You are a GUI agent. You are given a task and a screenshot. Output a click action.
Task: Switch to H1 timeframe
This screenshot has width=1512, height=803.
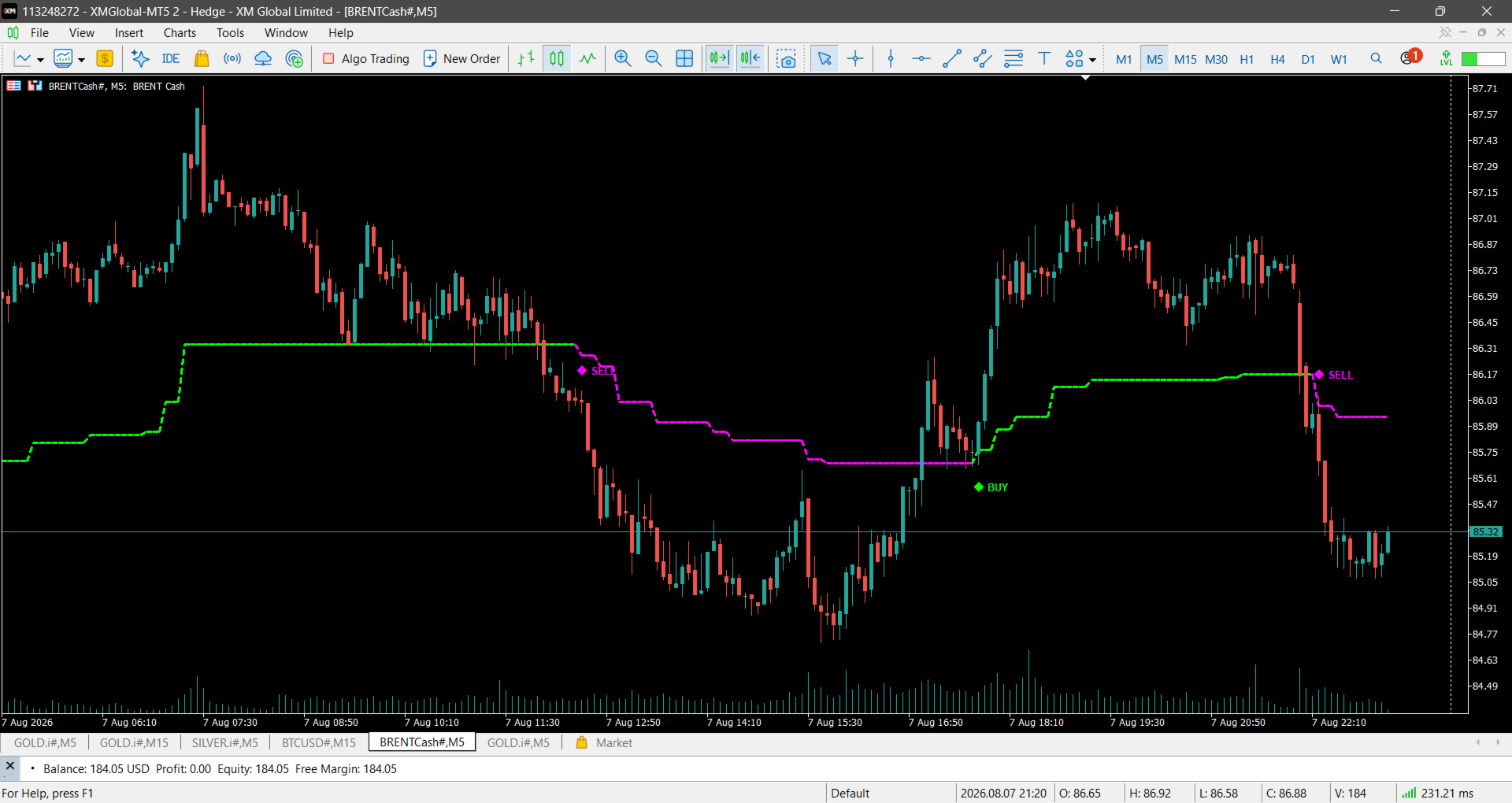point(1247,60)
